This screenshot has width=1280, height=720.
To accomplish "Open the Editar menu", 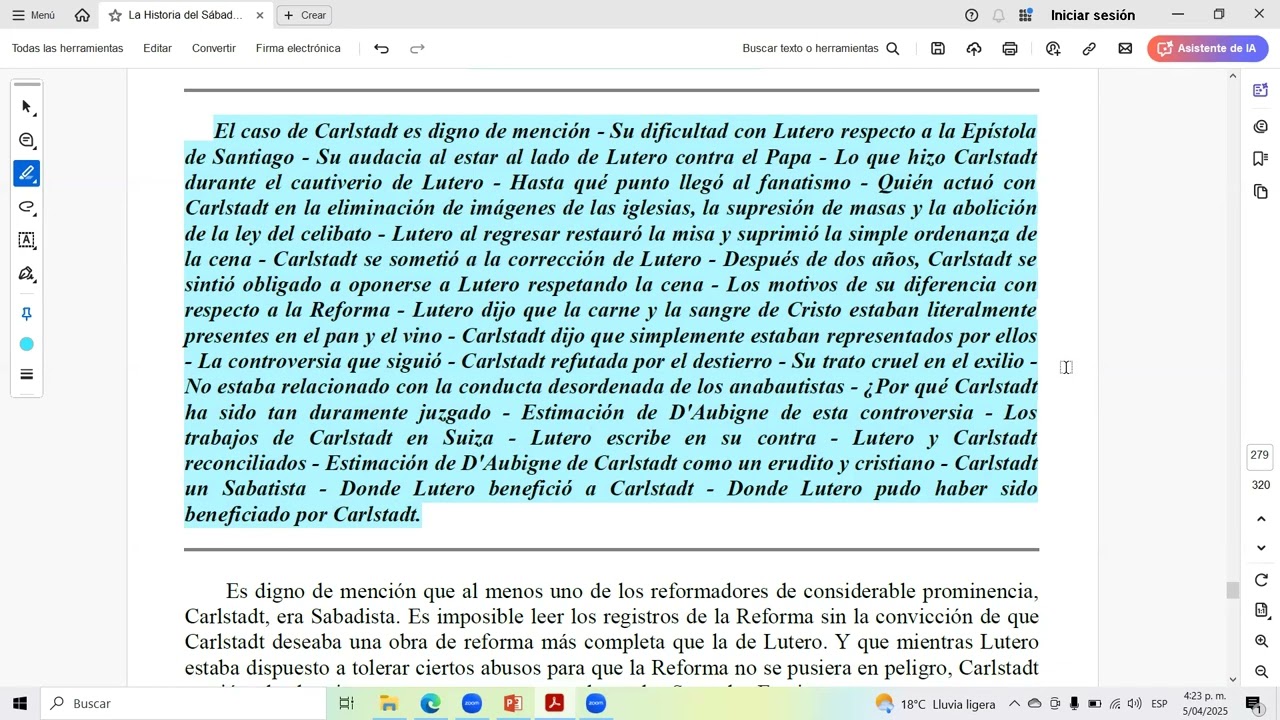I will pyautogui.click(x=157, y=48).
